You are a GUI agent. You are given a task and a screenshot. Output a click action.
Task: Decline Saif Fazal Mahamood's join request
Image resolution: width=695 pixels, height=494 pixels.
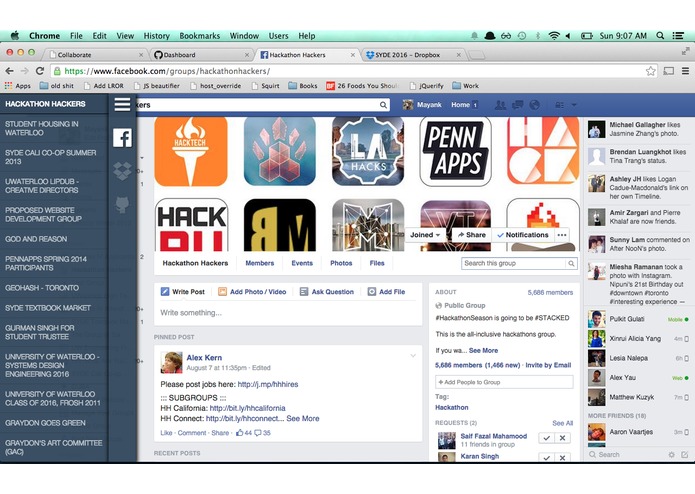point(562,438)
